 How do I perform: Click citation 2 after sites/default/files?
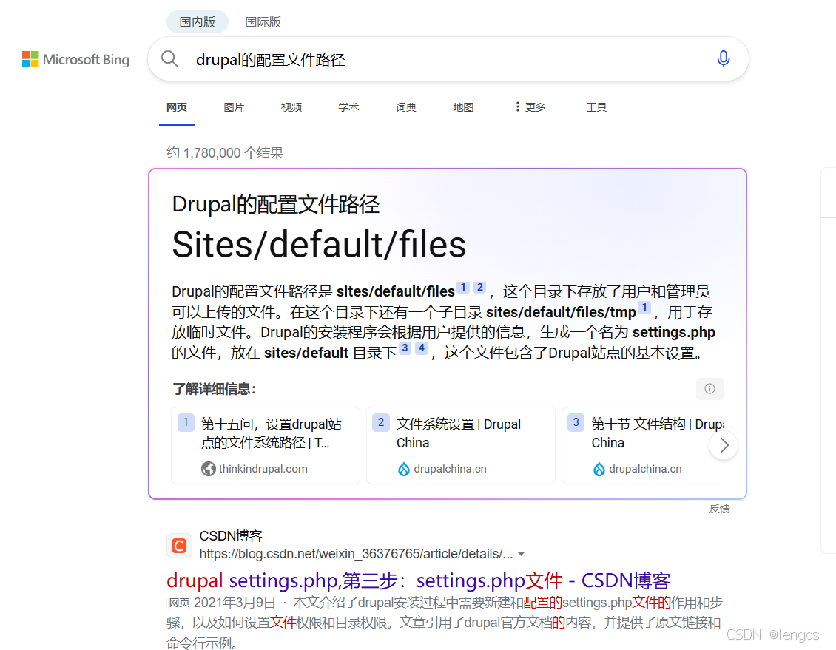[x=480, y=287]
